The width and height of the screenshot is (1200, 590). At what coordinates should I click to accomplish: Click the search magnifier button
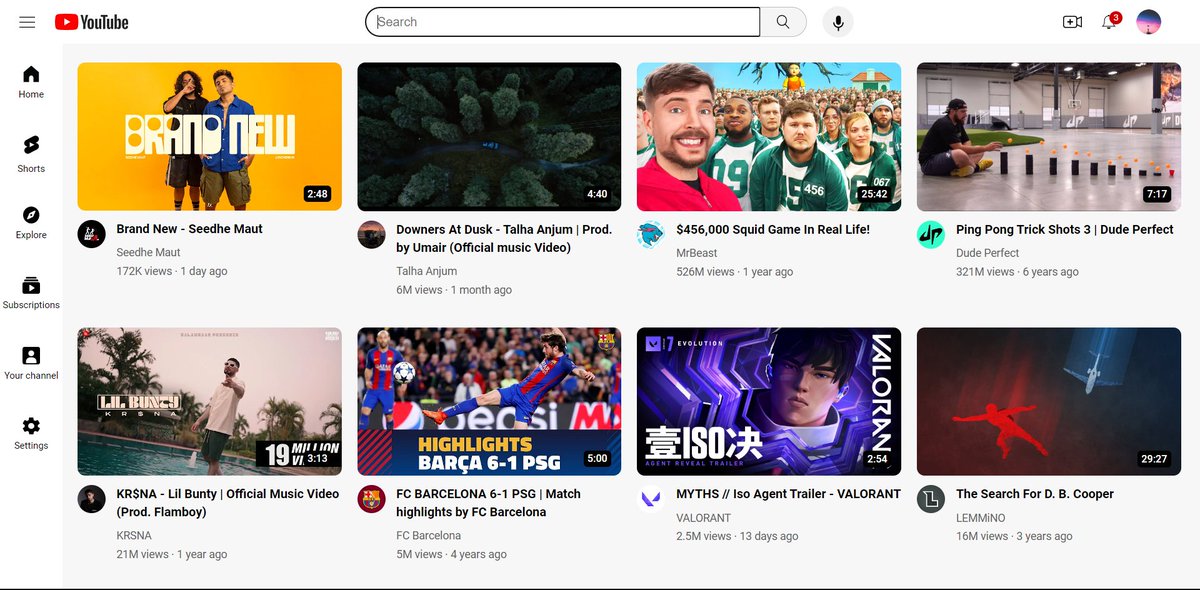784,21
